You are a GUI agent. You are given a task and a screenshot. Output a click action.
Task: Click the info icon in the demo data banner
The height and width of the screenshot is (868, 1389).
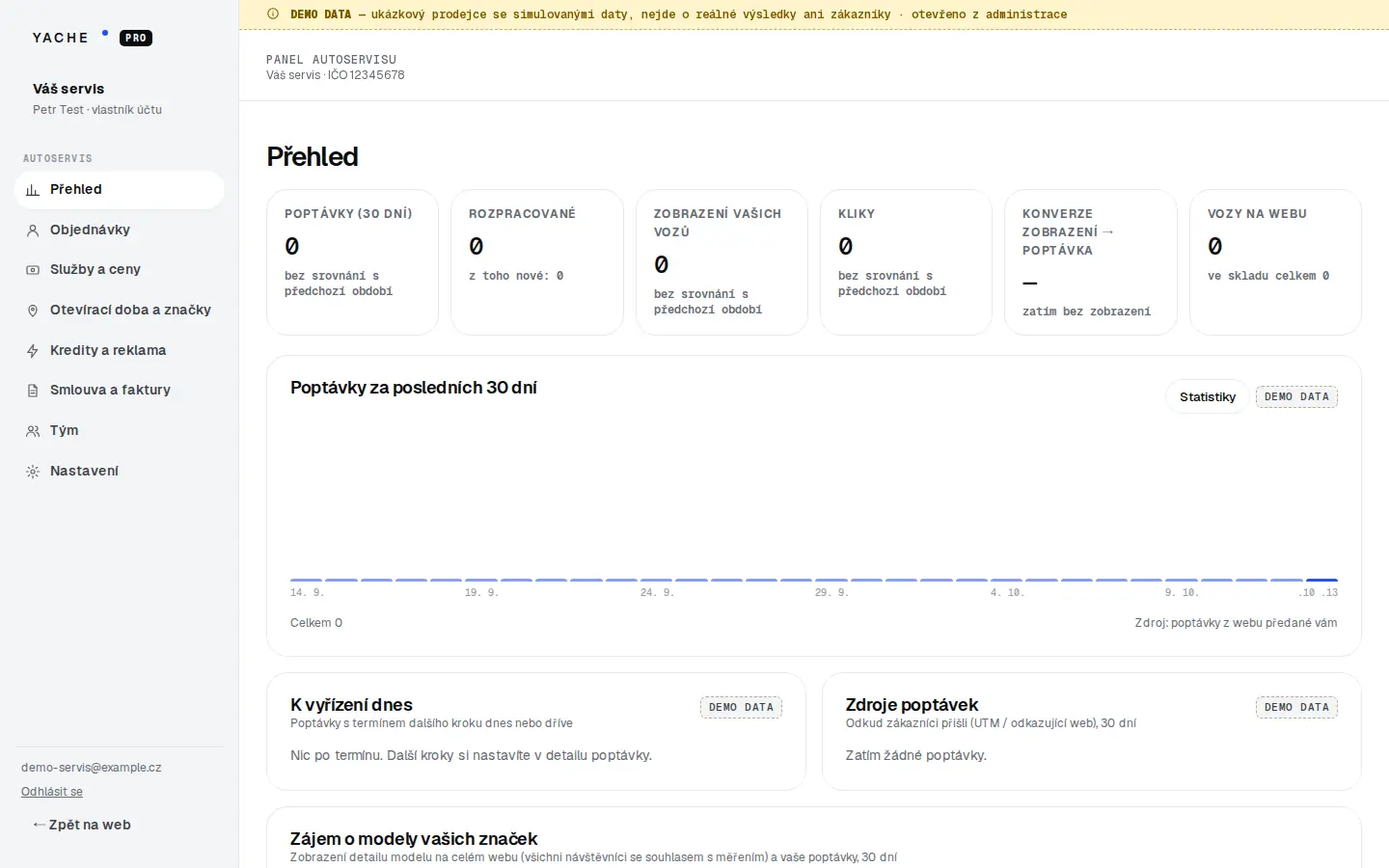pyautogui.click(x=273, y=14)
